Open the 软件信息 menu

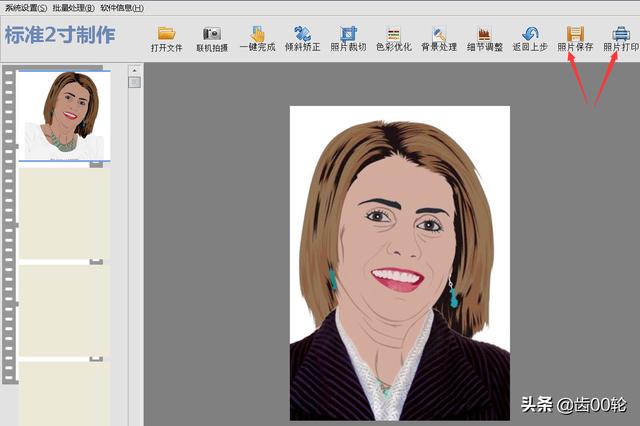121,7
